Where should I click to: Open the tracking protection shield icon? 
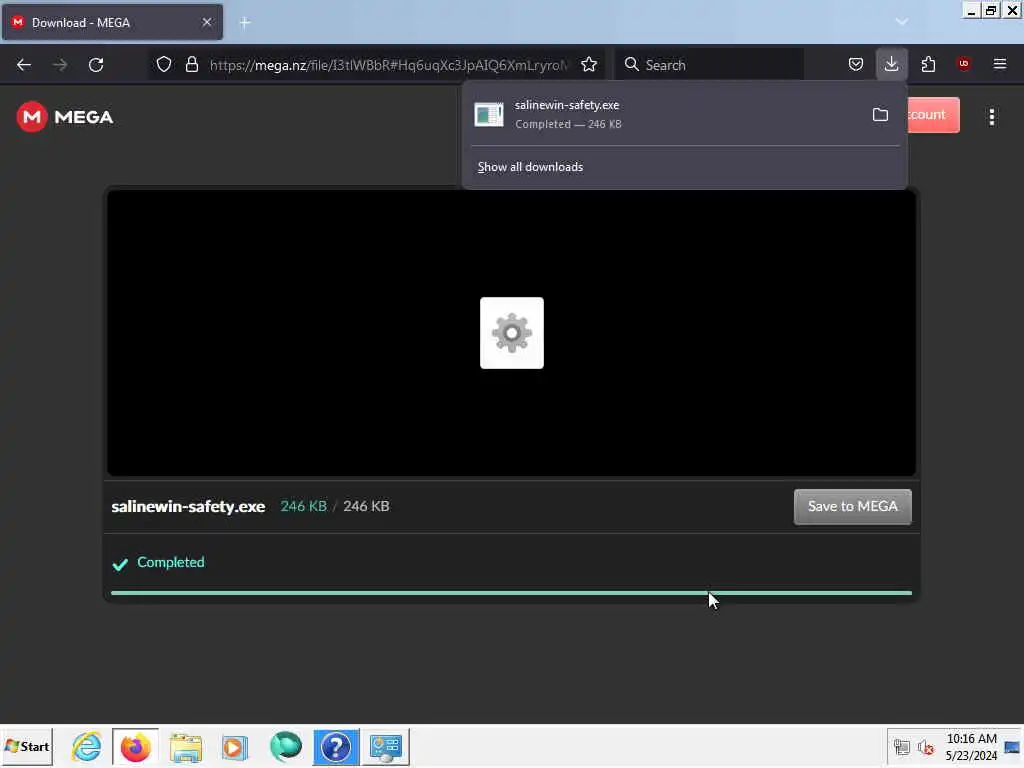tap(164, 64)
